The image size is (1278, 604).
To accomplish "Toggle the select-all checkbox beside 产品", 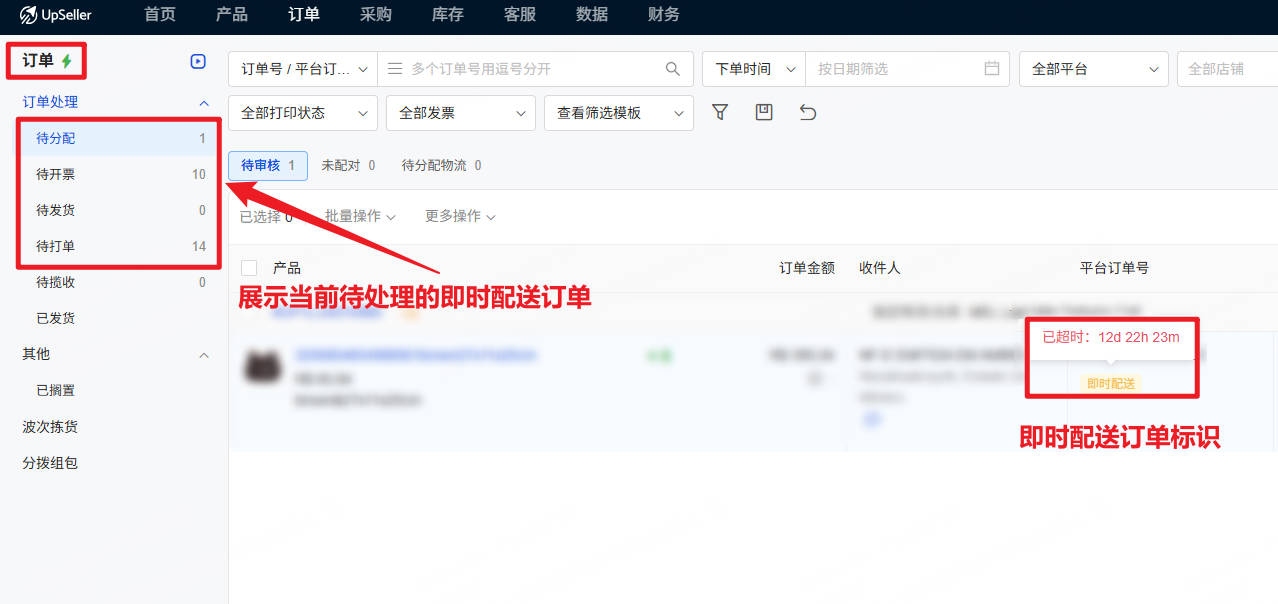I will (250, 268).
